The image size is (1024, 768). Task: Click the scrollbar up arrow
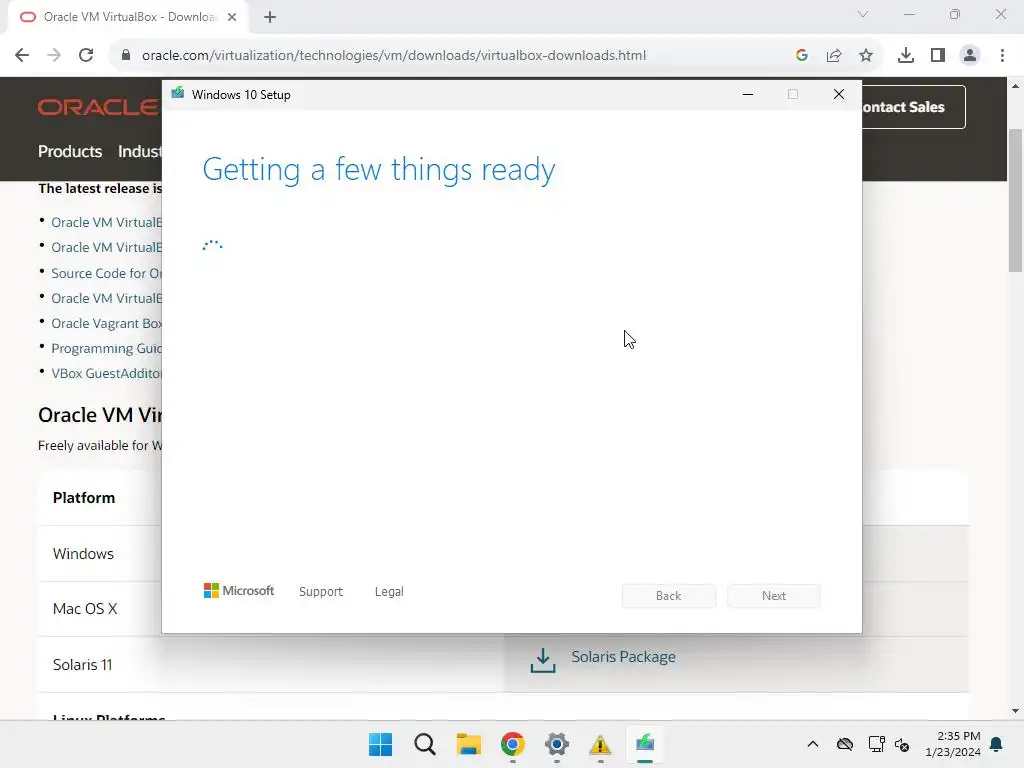1015,86
